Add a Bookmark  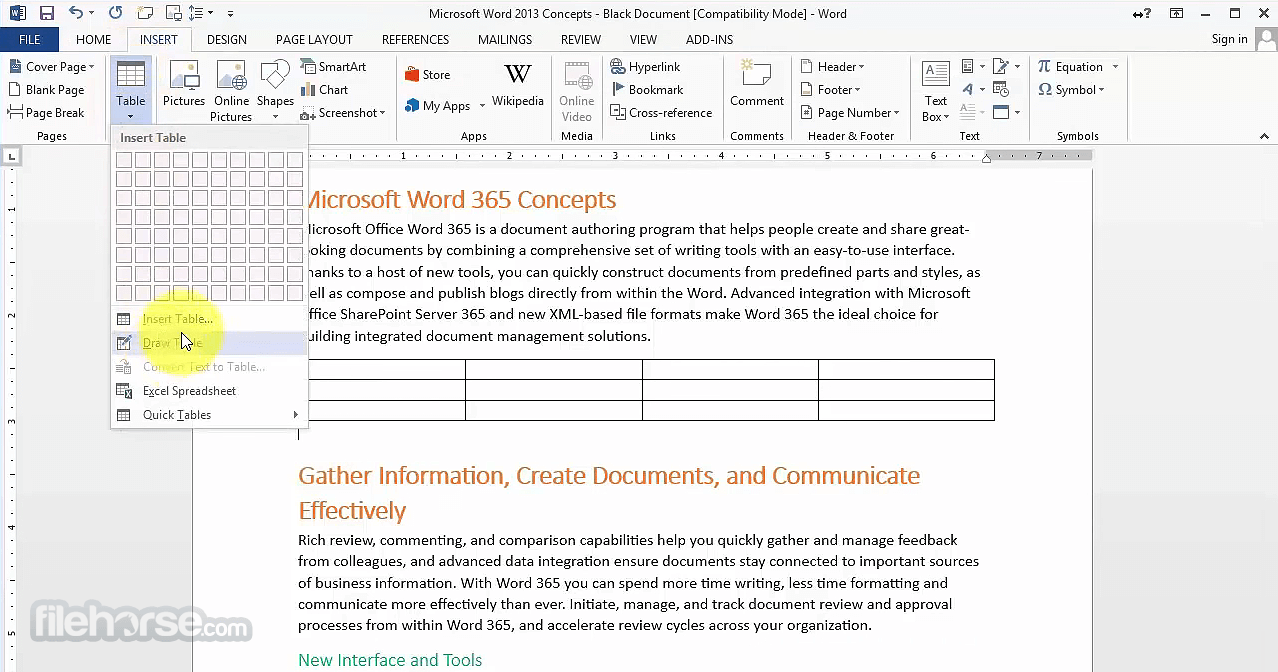click(x=646, y=90)
